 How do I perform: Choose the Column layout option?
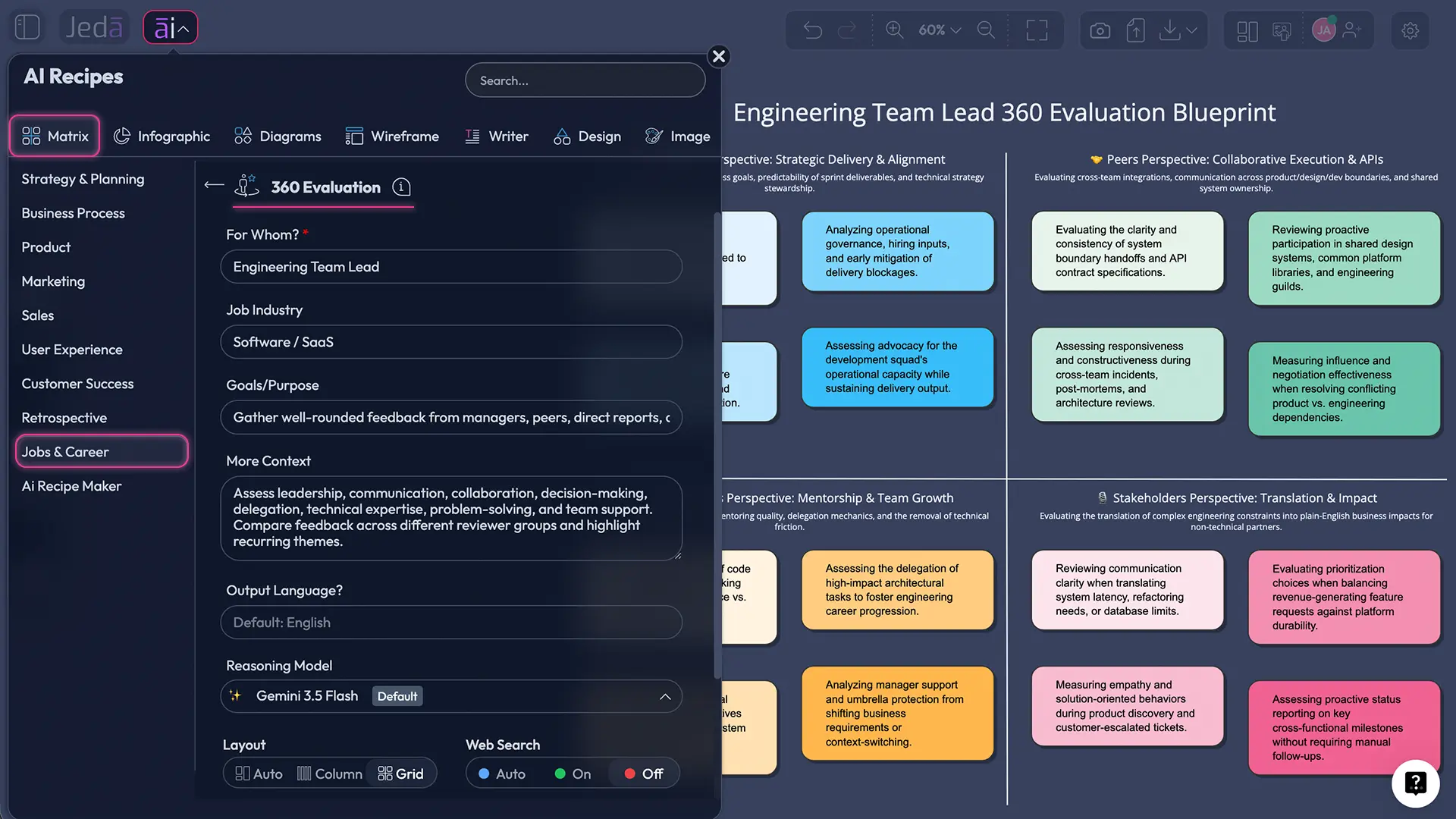click(329, 773)
